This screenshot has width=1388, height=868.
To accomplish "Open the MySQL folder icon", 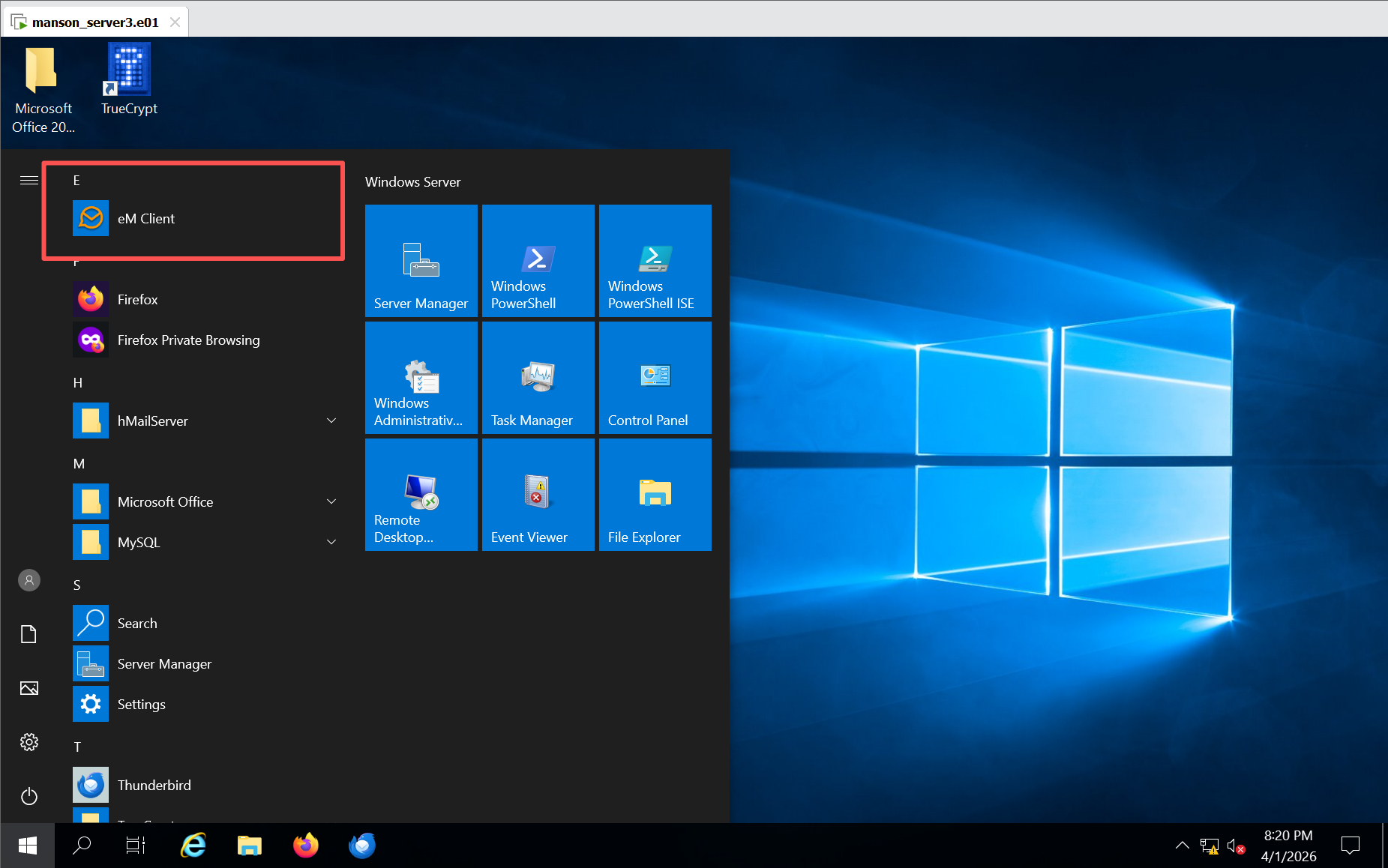I will click(x=91, y=542).
